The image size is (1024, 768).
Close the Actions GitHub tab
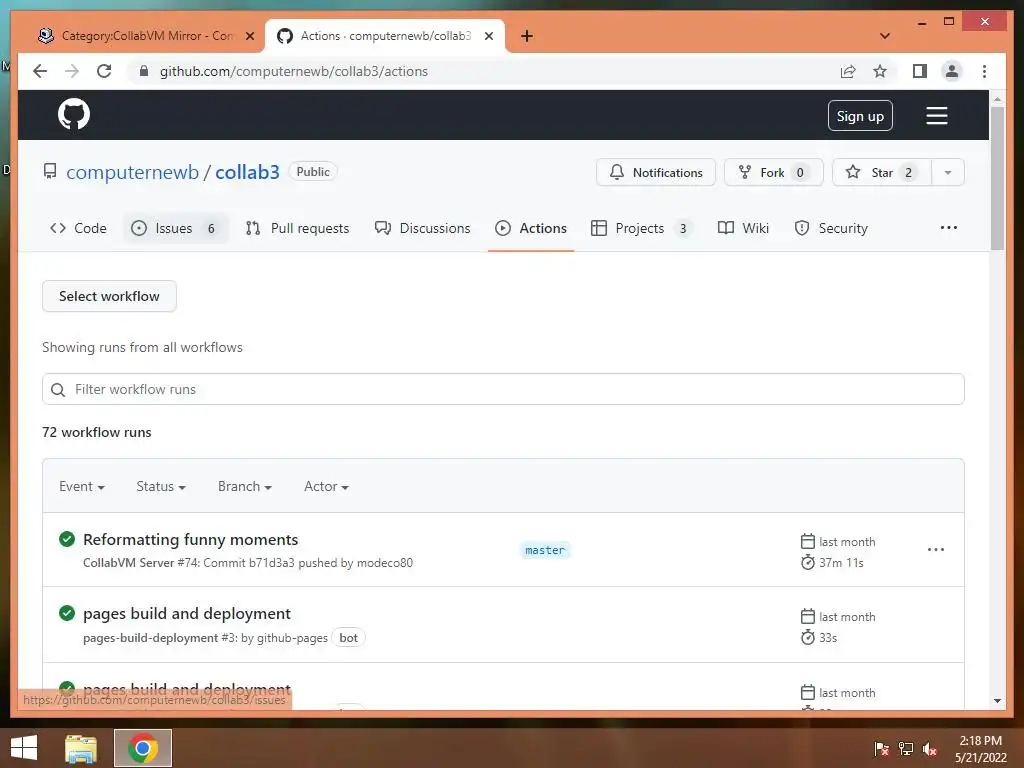pyautogui.click(x=488, y=36)
